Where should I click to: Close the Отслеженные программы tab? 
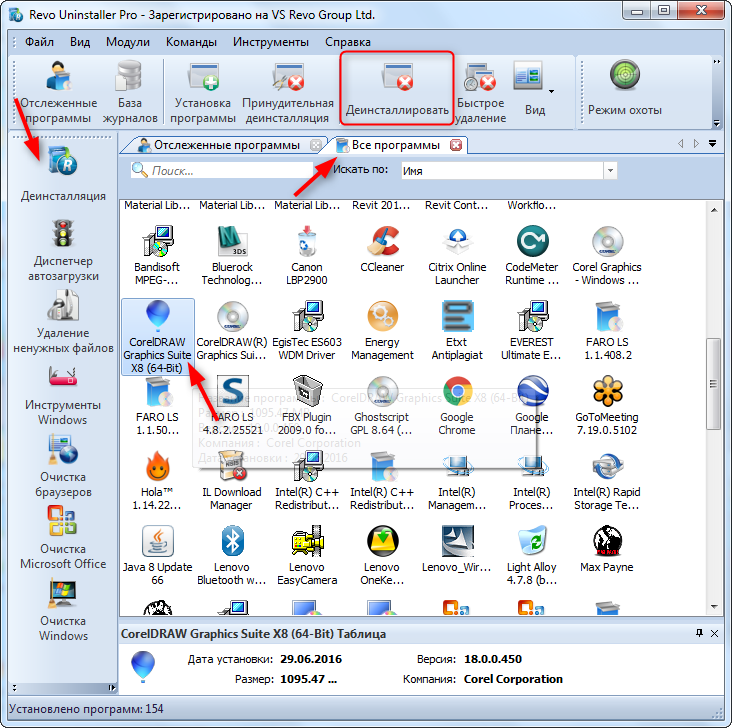pos(316,145)
